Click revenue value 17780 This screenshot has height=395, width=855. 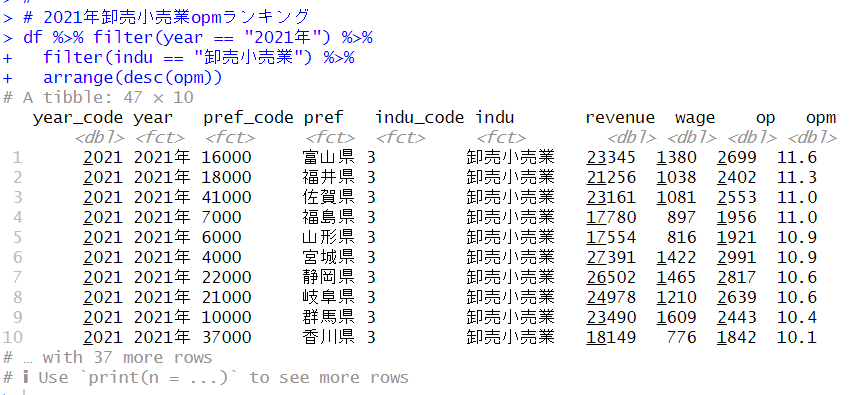[x=611, y=217]
